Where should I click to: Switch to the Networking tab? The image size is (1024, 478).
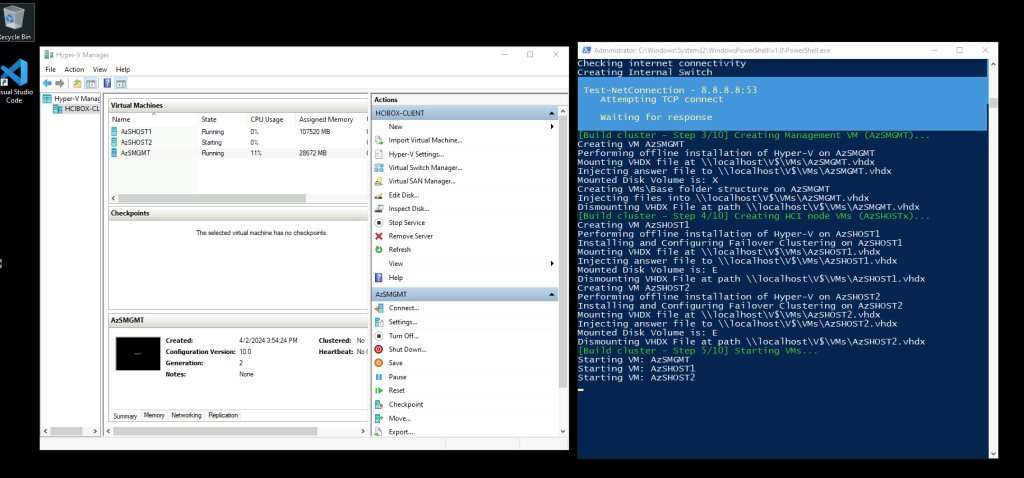(186, 415)
